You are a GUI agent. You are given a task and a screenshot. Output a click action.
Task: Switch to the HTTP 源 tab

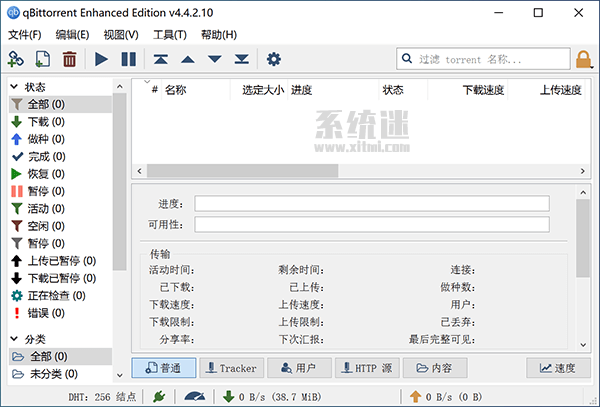coord(367,368)
